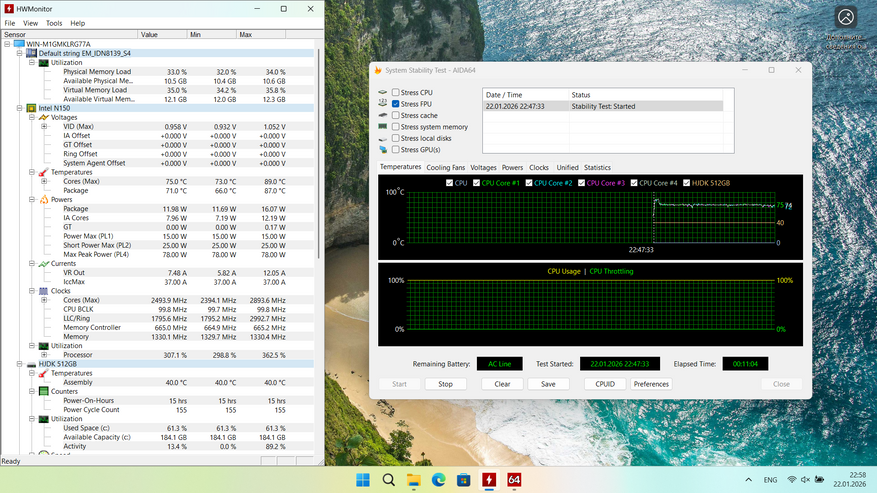Click the AIDA64 icon in the taskbar
Image resolution: width=877 pixels, height=493 pixels.
tap(514, 480)
